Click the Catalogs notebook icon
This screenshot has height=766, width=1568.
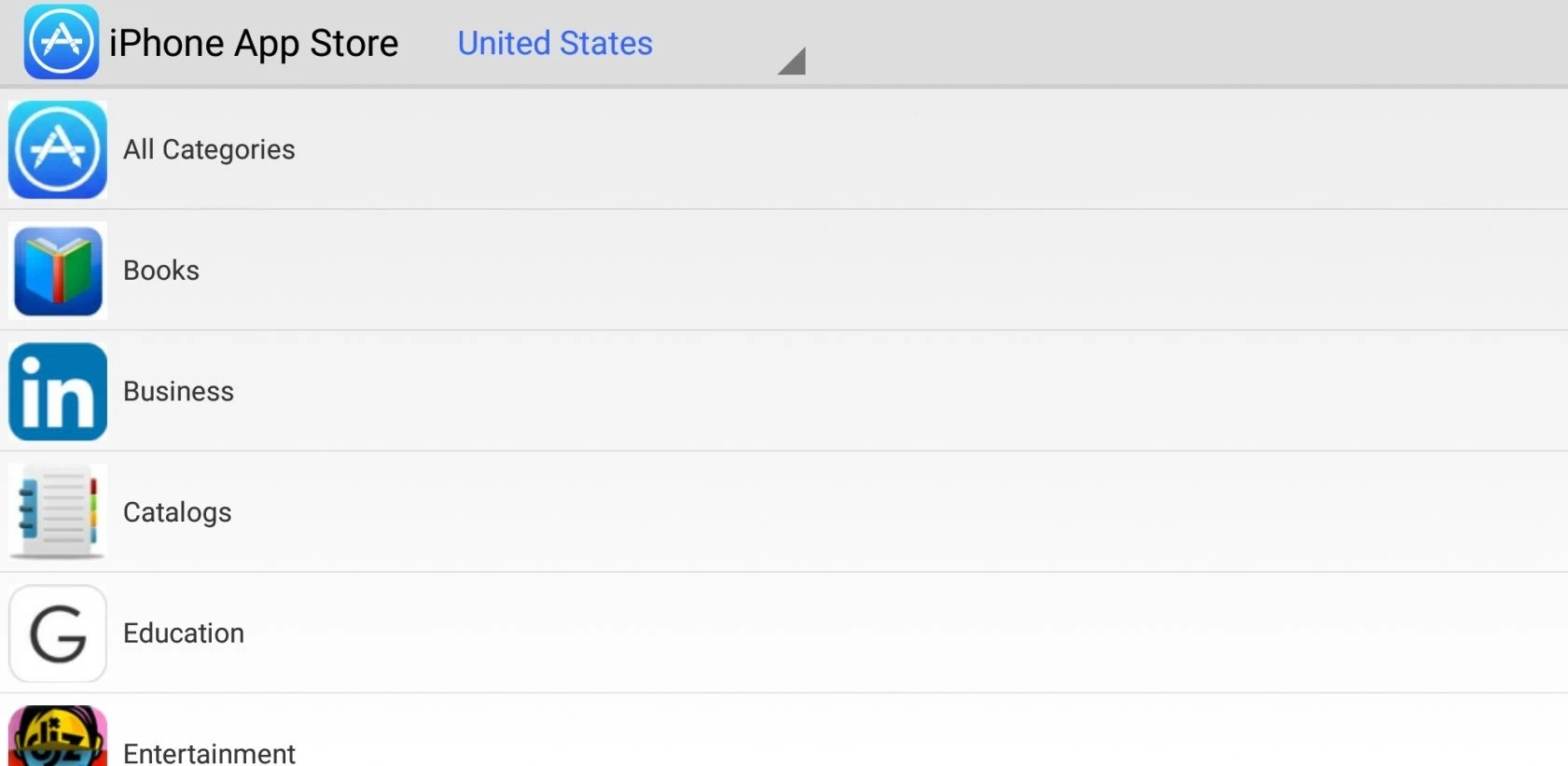[58, 512]
